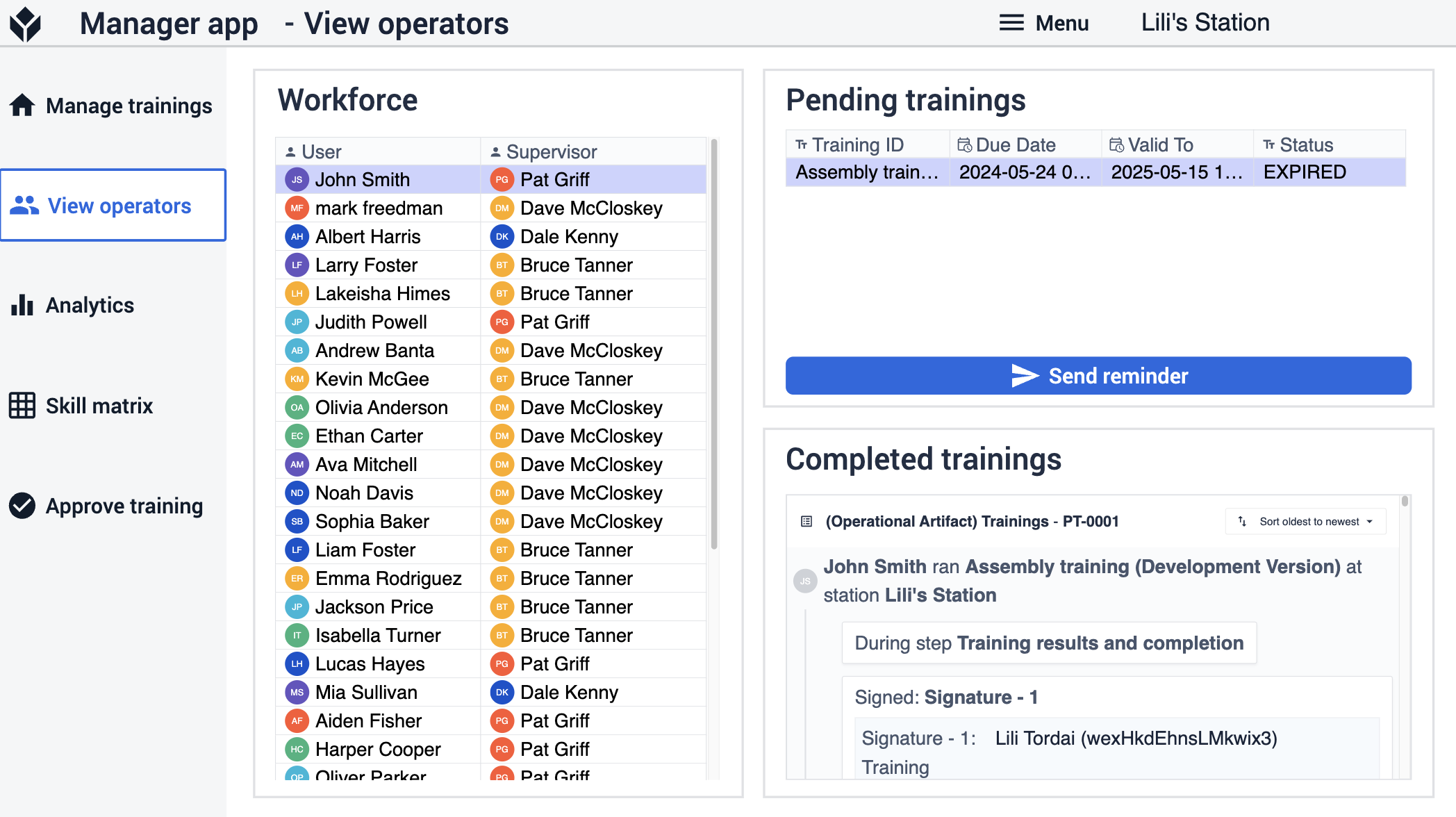1456x817 pixels.
Task: Click the grid Skill matrix icon
Action: click(x=22, y=406)
